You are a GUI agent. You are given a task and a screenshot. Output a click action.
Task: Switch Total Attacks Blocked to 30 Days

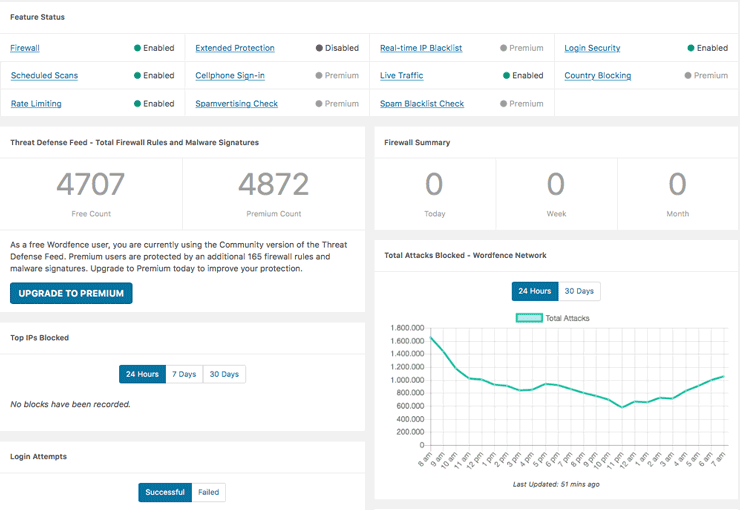point(579,291)
